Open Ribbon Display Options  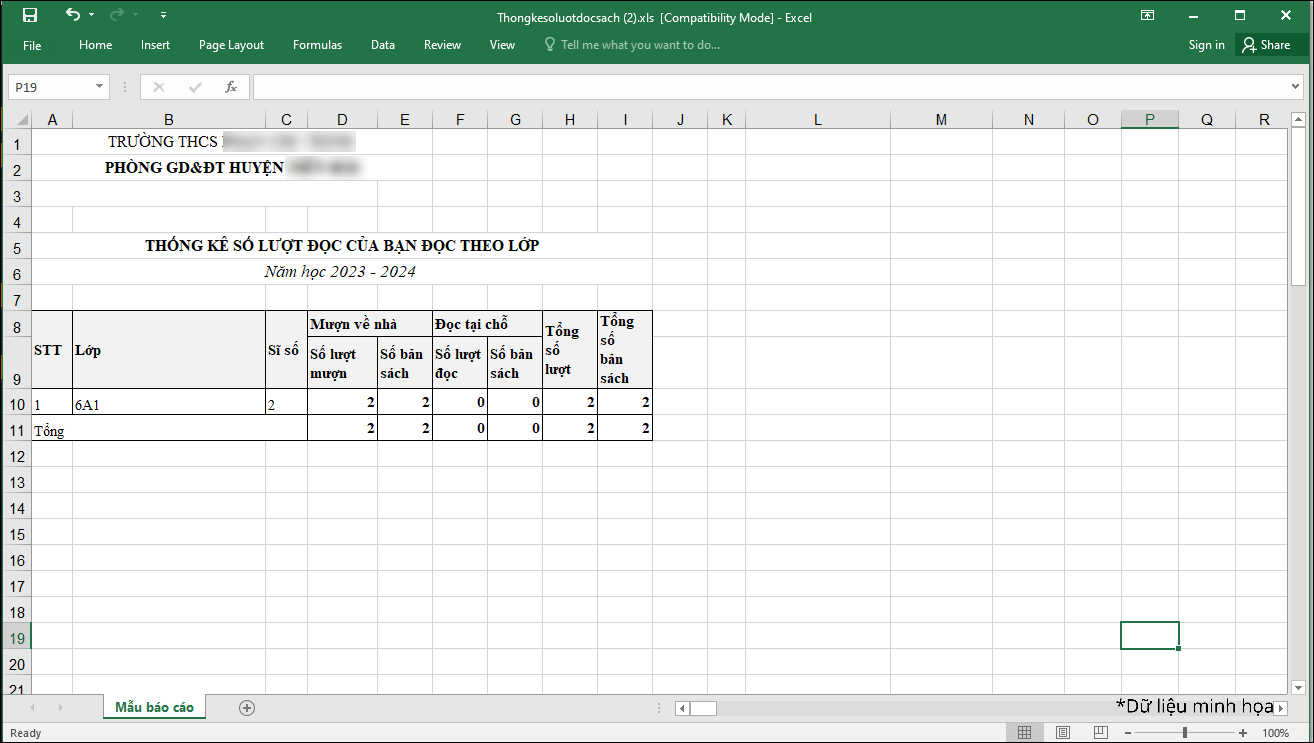1148,16
